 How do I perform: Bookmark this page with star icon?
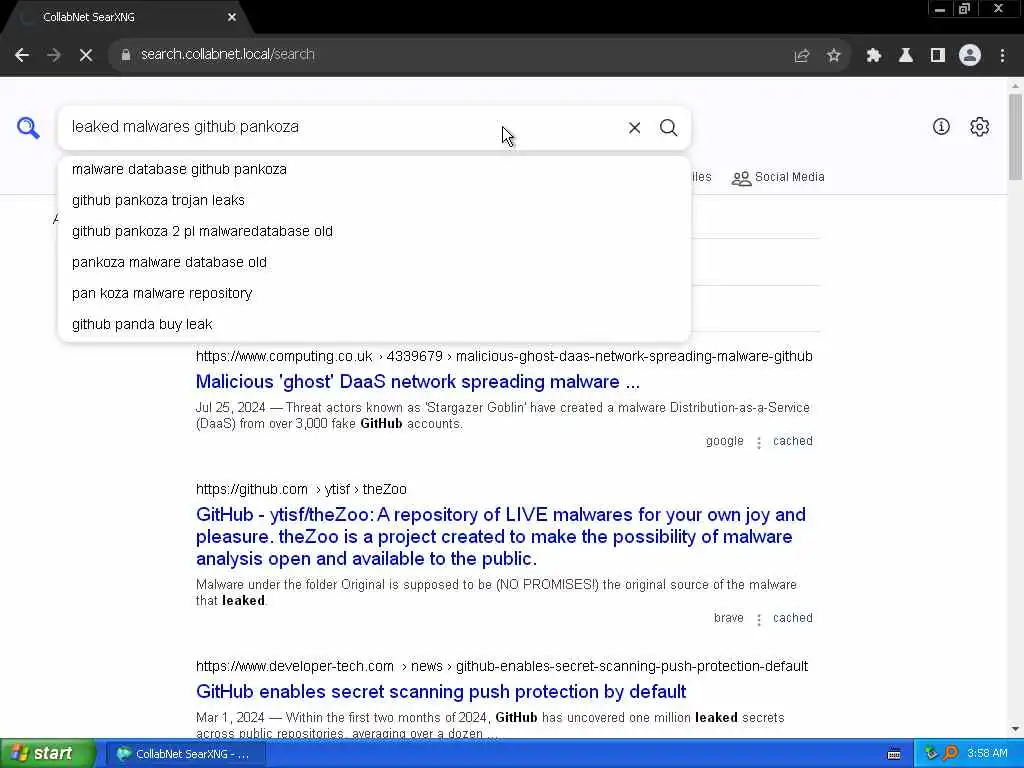point(833,56)
